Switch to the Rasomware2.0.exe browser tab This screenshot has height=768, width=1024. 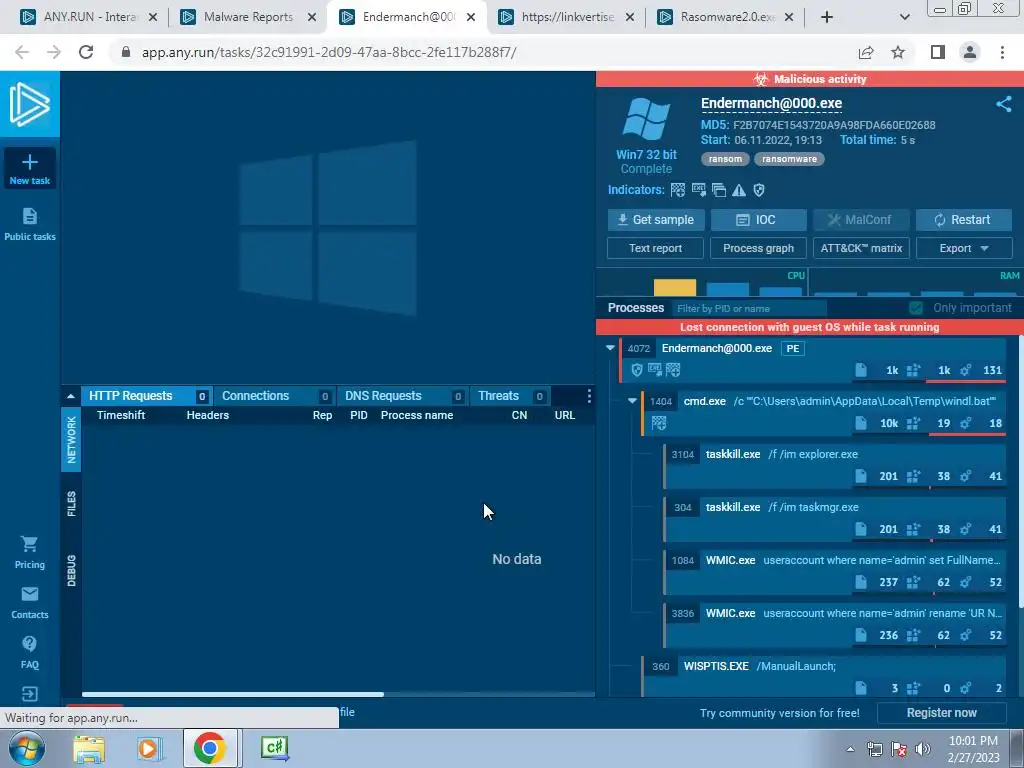(727, 17)
